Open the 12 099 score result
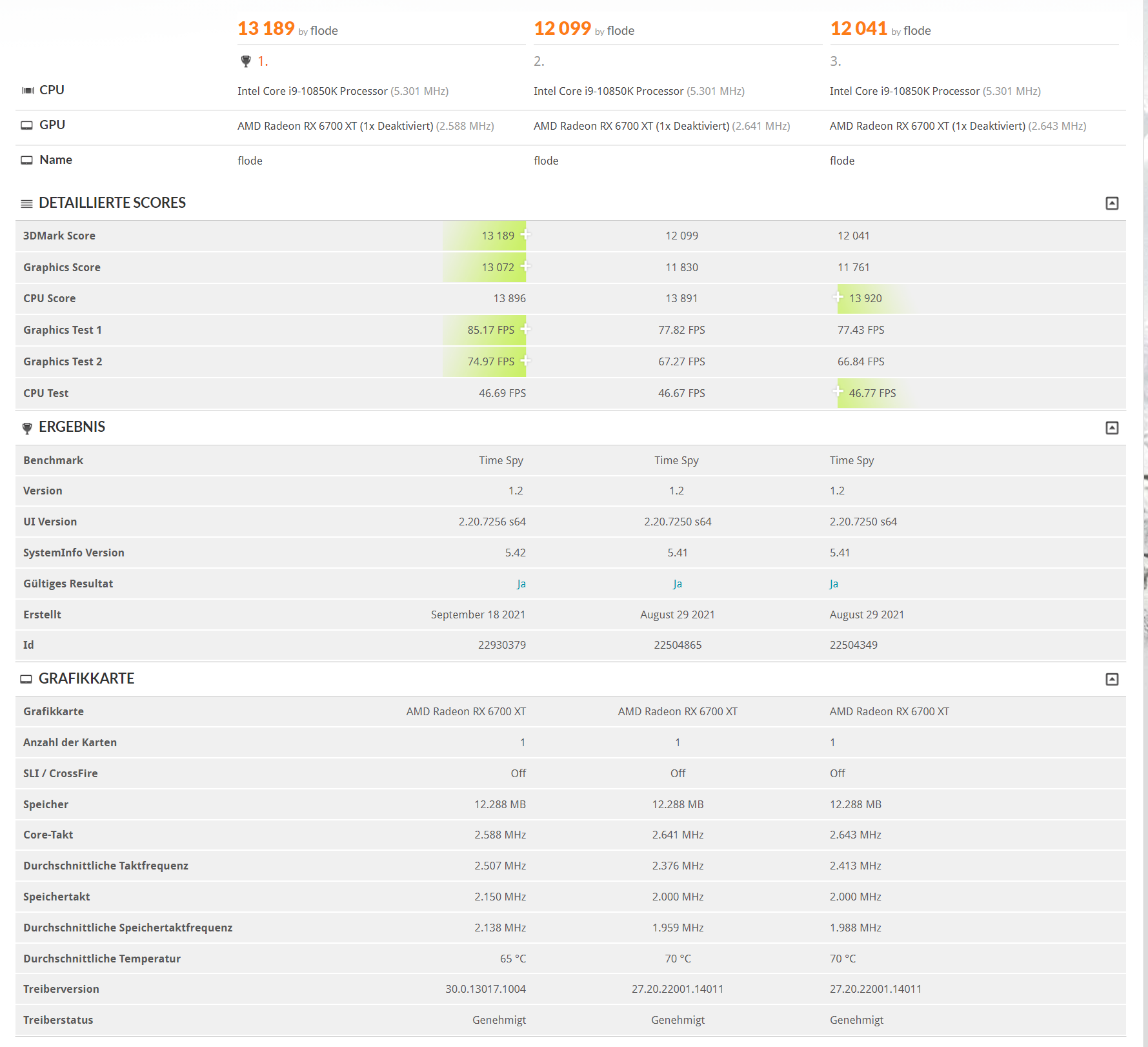Image resolution: width=1148 pixels, height=1047 pixels. [x=562, y=28]
